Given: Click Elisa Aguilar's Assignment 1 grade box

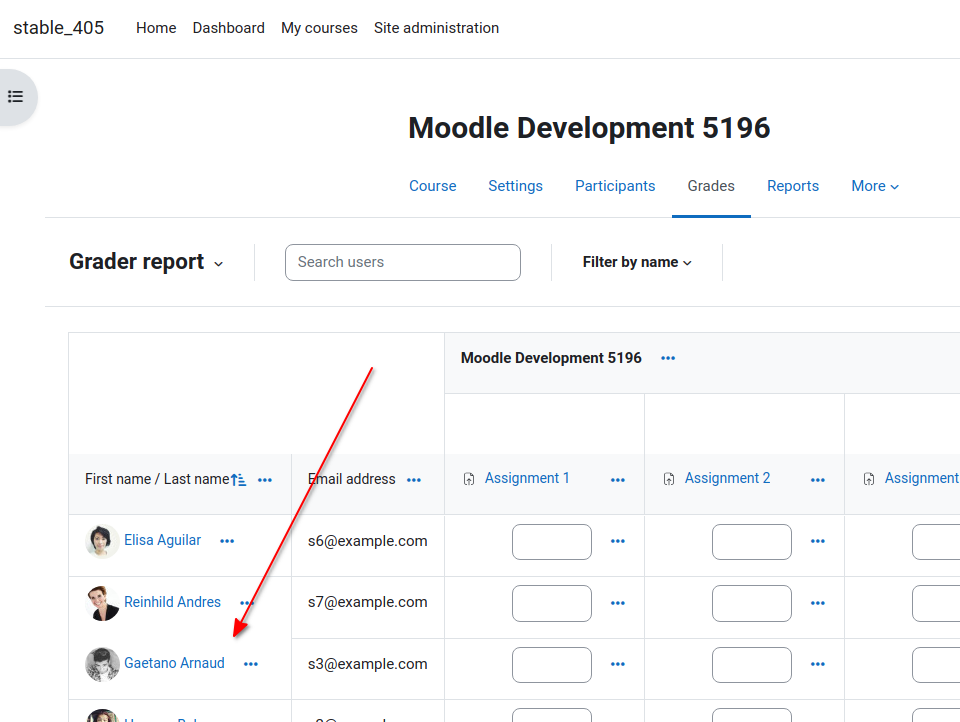Looking at the screenshot, I should pos(552,542).
